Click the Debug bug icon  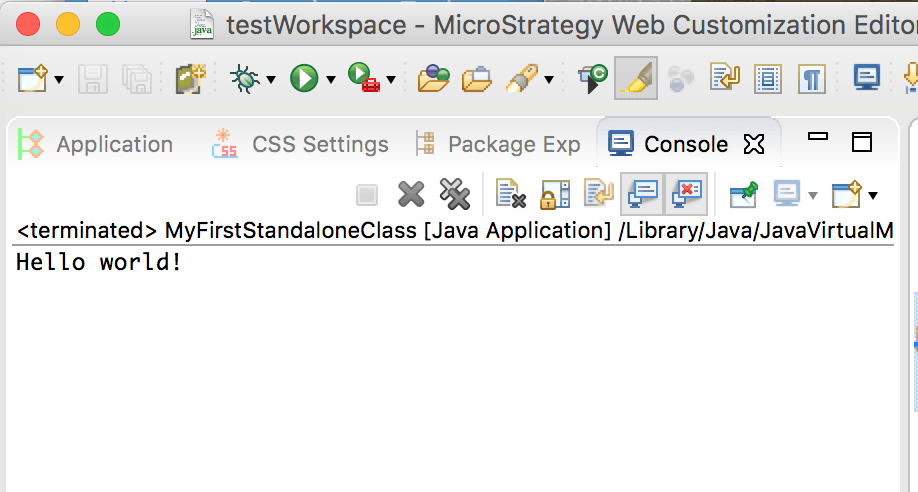pos(243,78)
